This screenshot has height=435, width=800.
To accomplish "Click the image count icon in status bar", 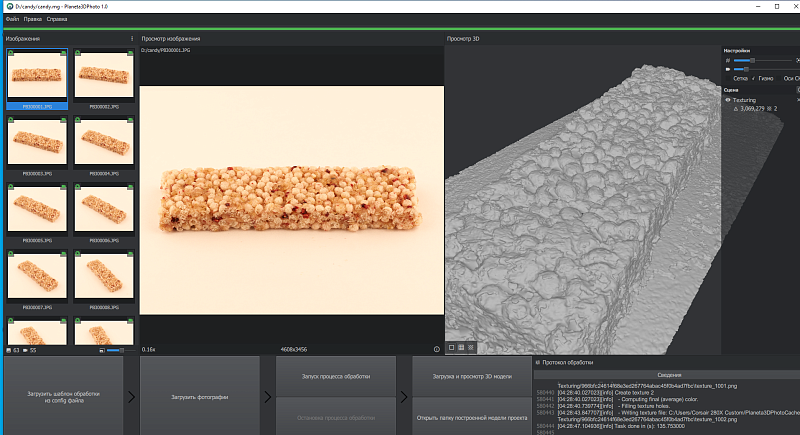I will pyautogui.click(x=9, y=350).
